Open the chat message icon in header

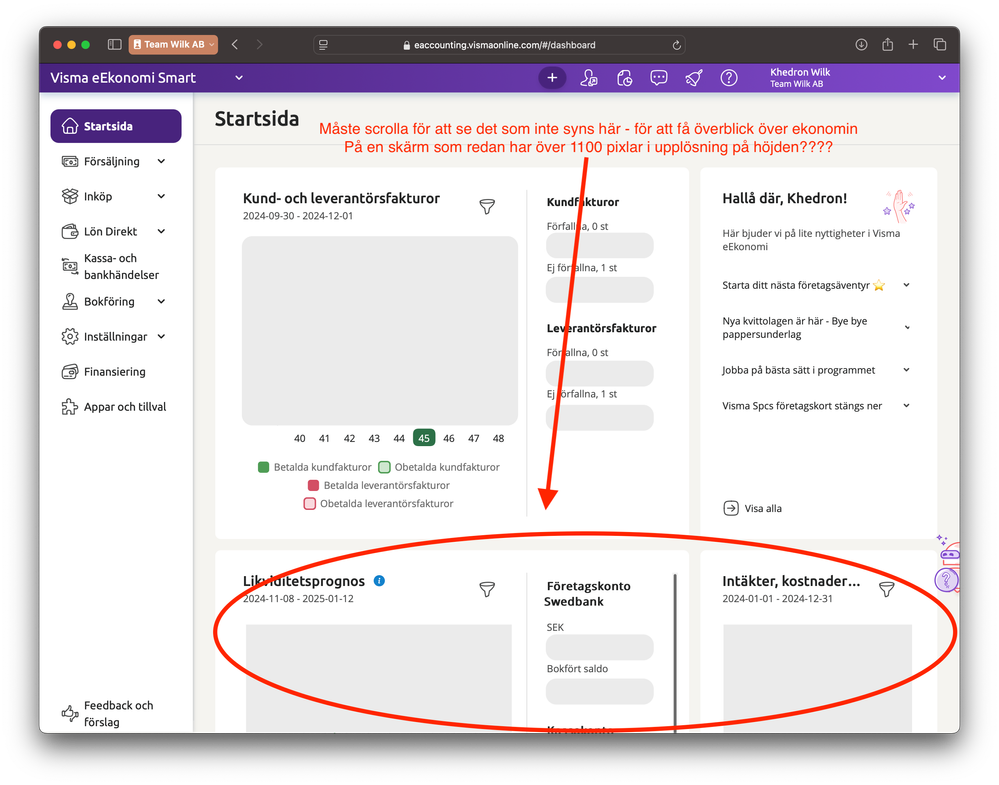point(659,78)
